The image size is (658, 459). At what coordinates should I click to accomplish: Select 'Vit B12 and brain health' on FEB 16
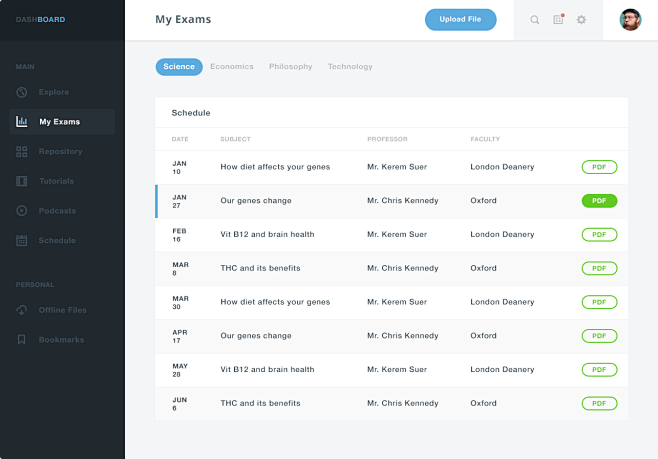pos(267,235)
